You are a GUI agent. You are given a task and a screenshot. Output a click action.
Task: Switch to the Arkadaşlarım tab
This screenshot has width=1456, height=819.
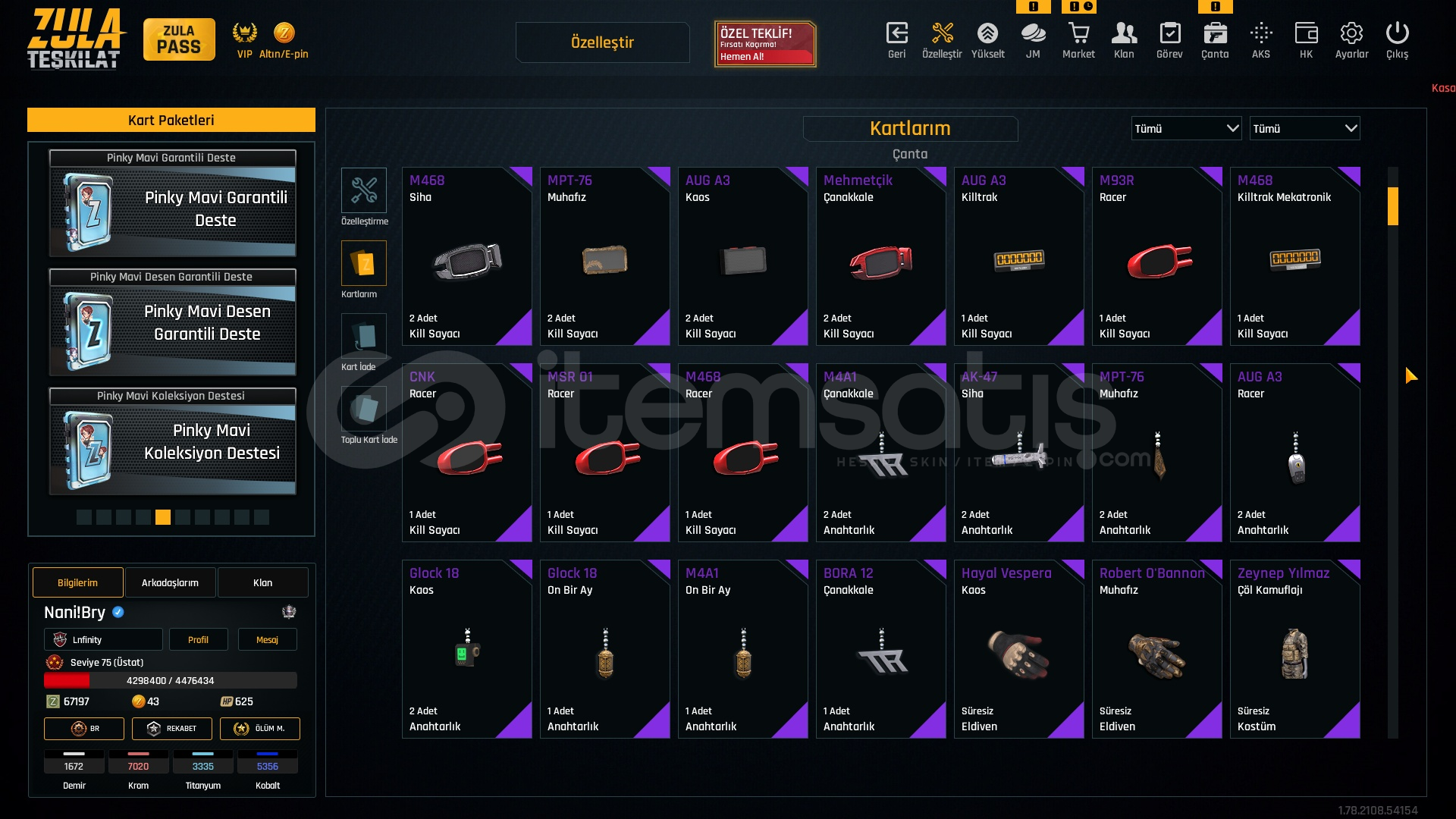point(170,582)
